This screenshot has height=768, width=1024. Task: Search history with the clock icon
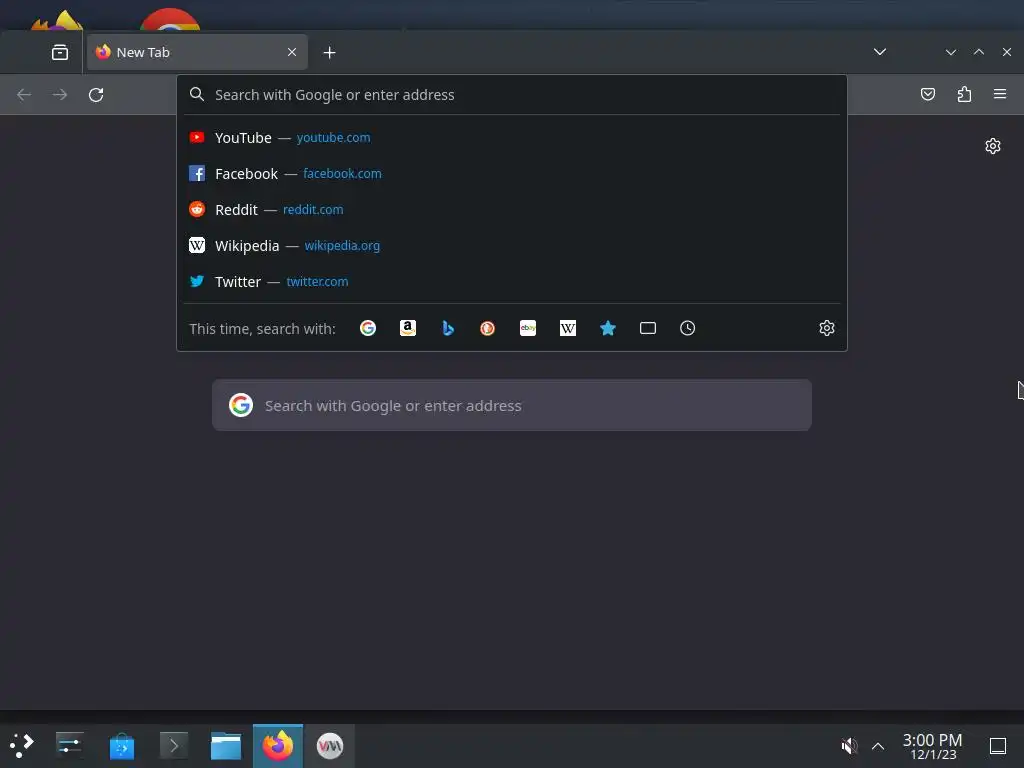tap(687, 328)
